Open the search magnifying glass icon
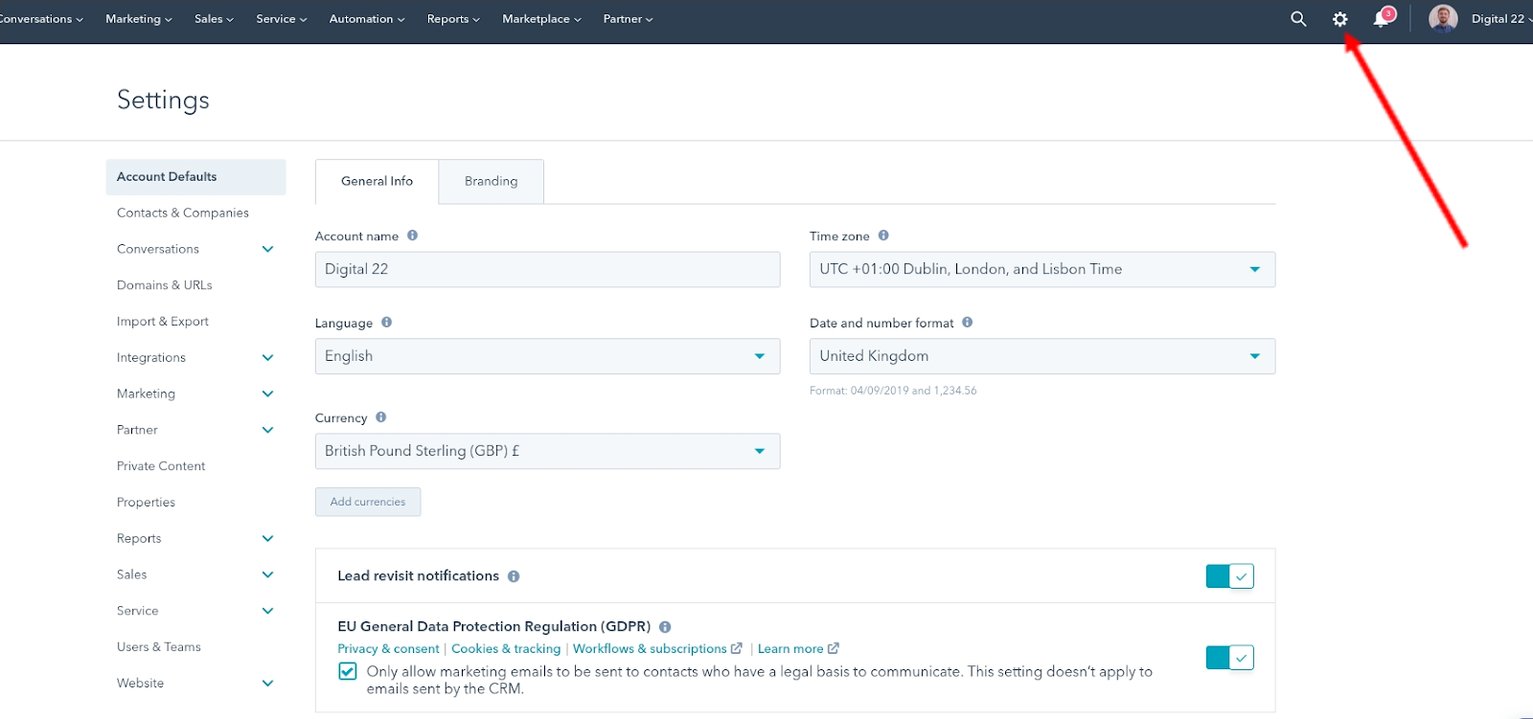1533x719 pixels. click(1297, 18)
